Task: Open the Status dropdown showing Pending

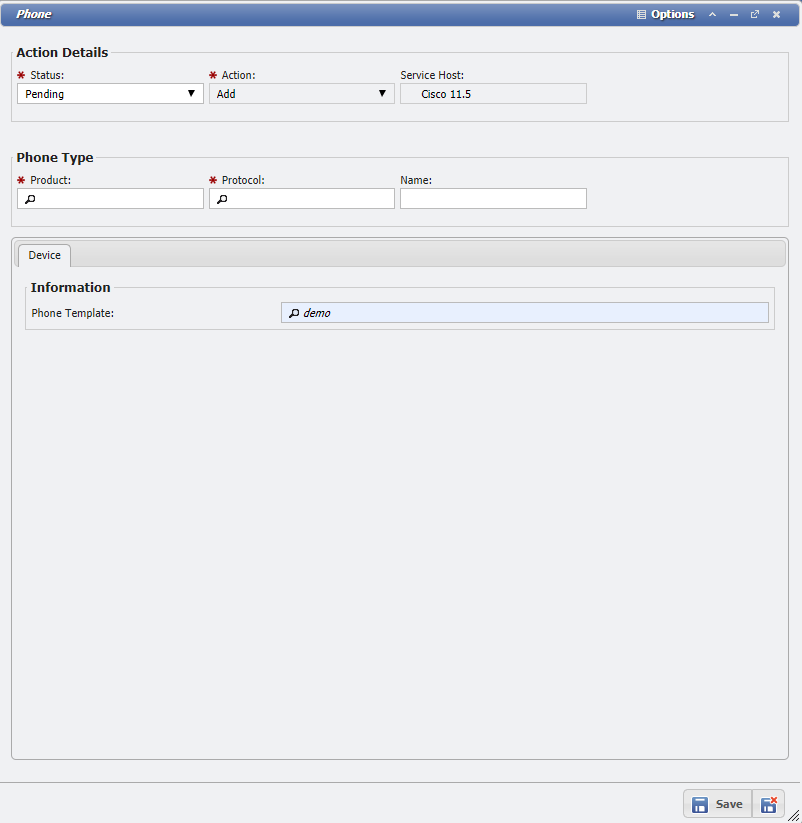Action: click(x=110, y=94)
